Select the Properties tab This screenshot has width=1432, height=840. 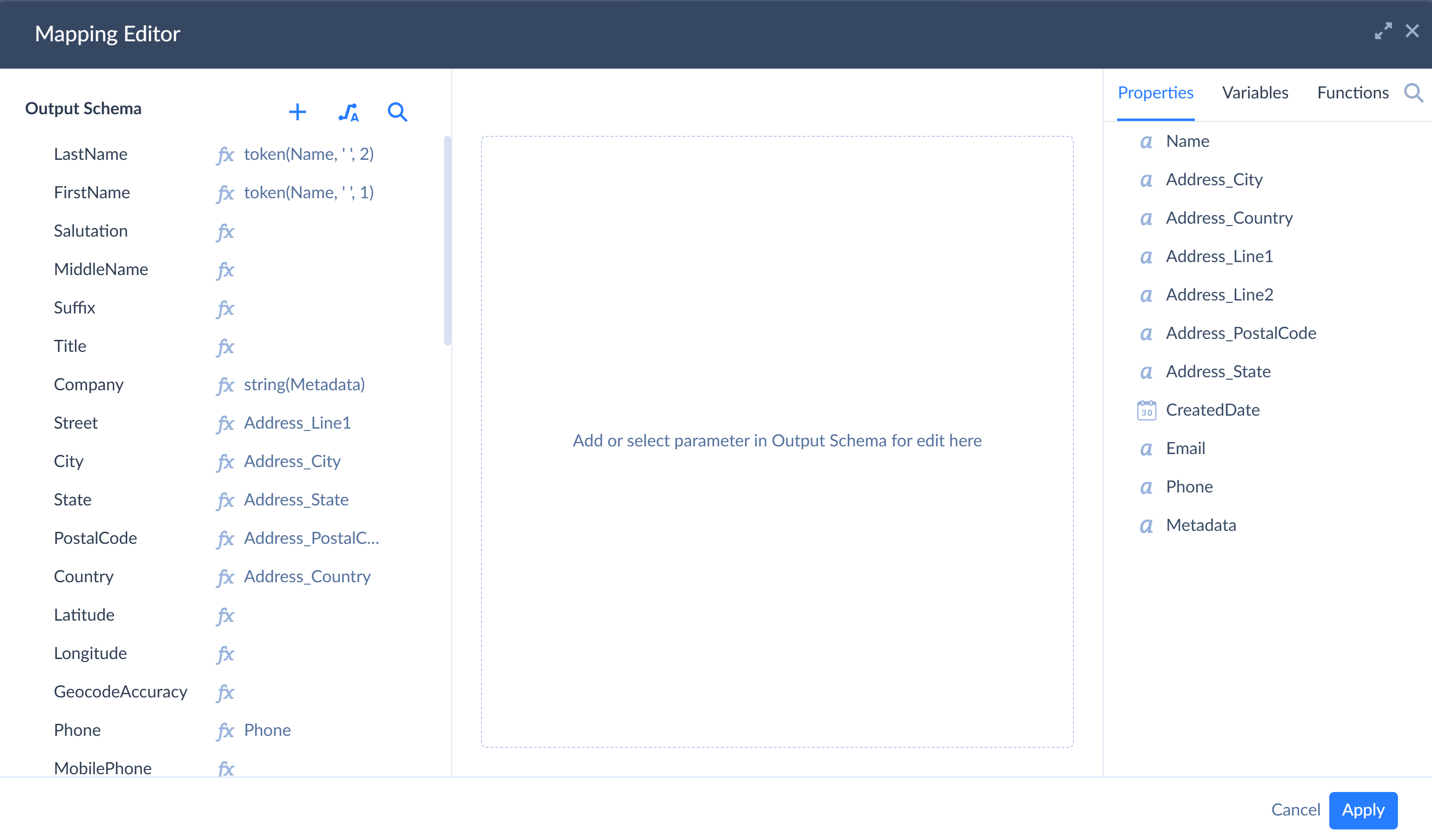tap(1155, 93)
